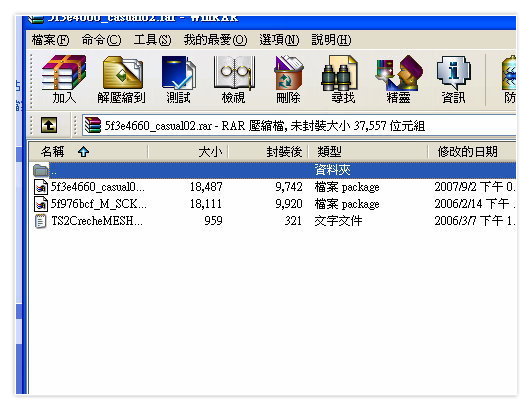
Task: Click the 刪除 (Delete) toolbar icon
Action: (288, 79)
